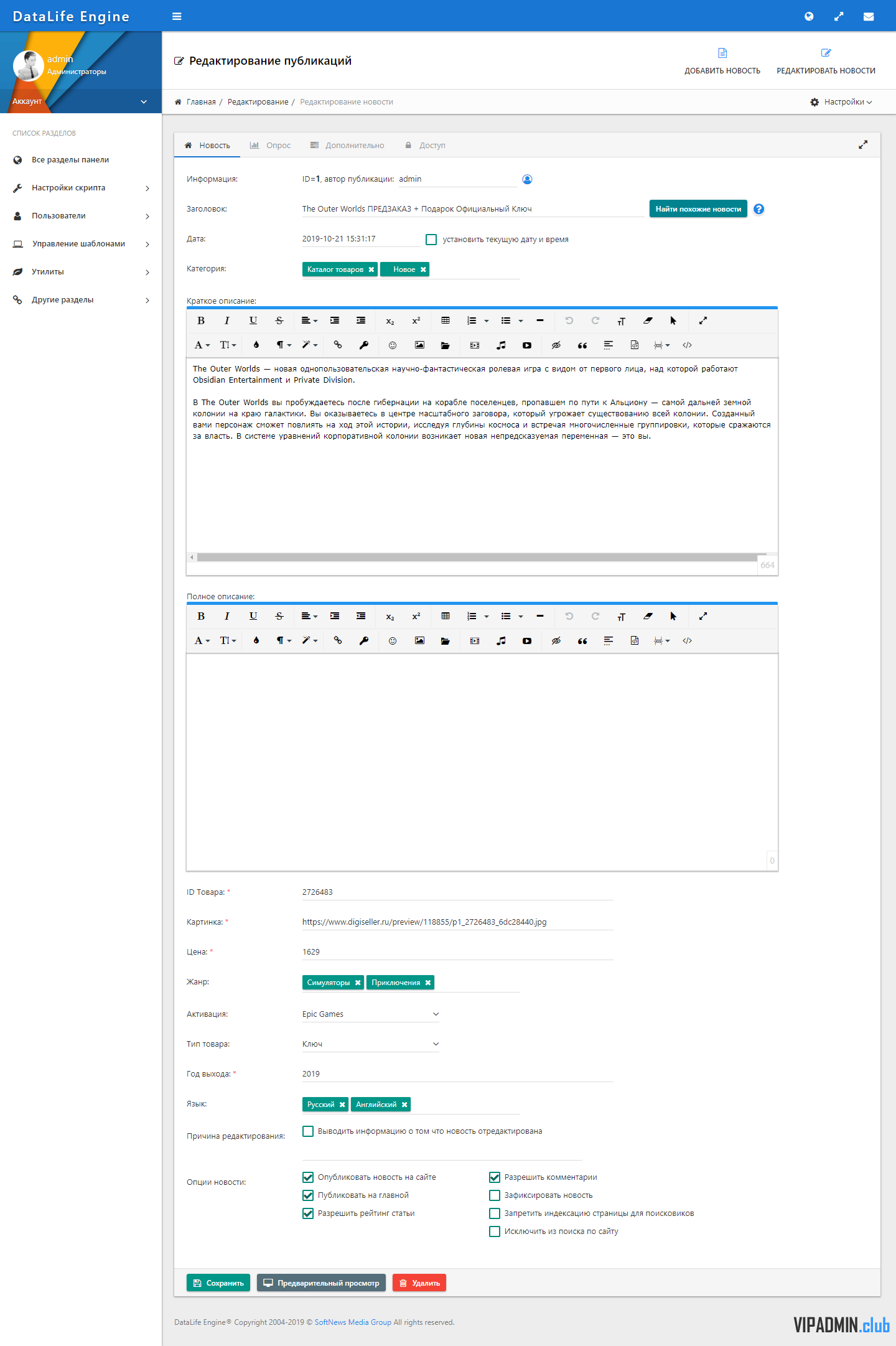Screen dimensions: 896x1346
Task: Switch to the Дополнительно tab
Action: 347,146
